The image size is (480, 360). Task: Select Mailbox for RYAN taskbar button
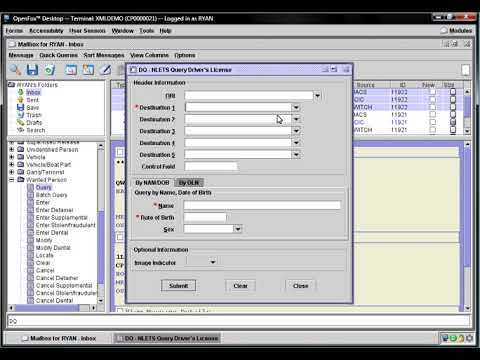59,338
